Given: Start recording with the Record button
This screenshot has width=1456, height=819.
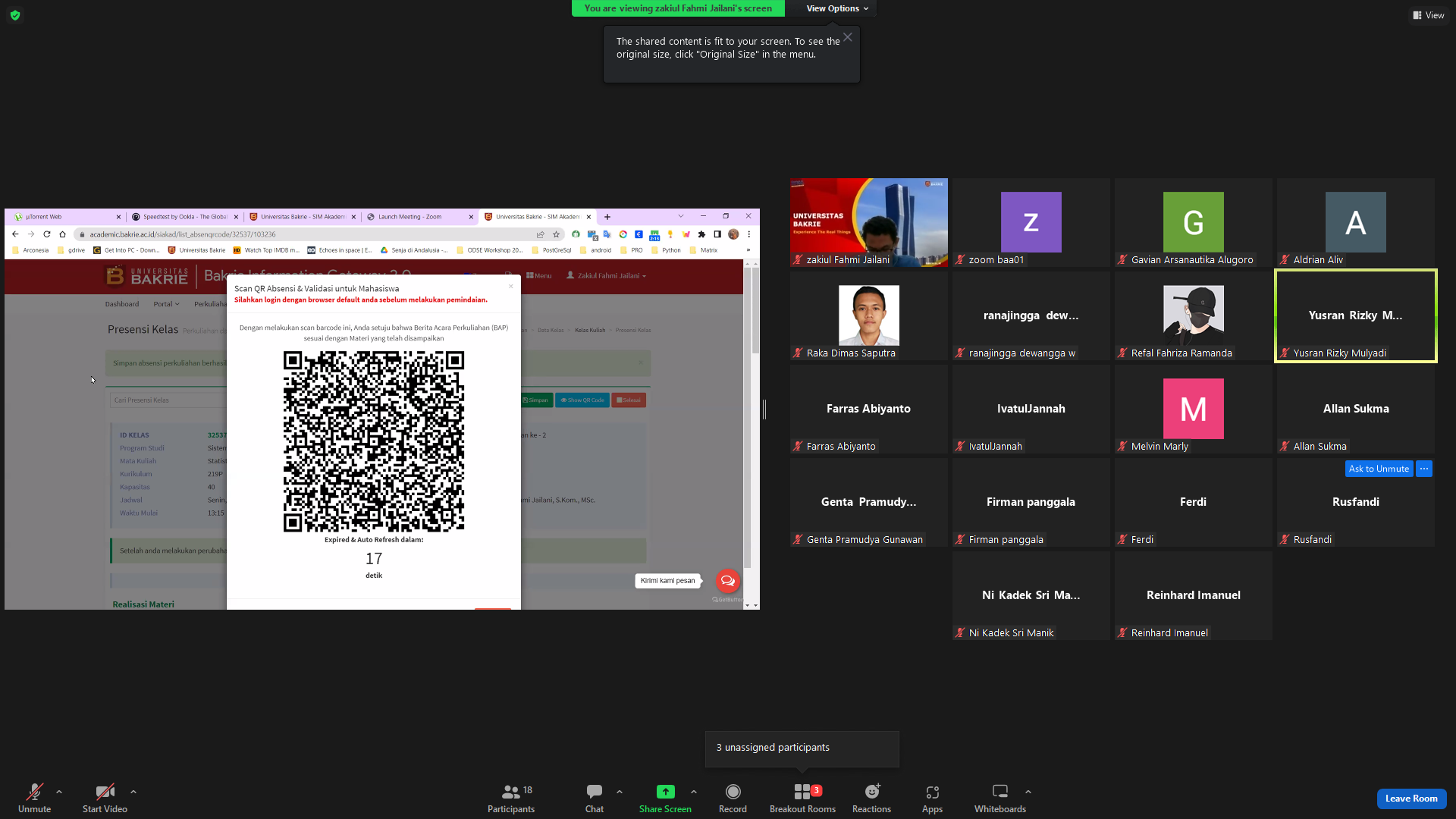Looking at the screenshot, I should [x=733, y=798].
